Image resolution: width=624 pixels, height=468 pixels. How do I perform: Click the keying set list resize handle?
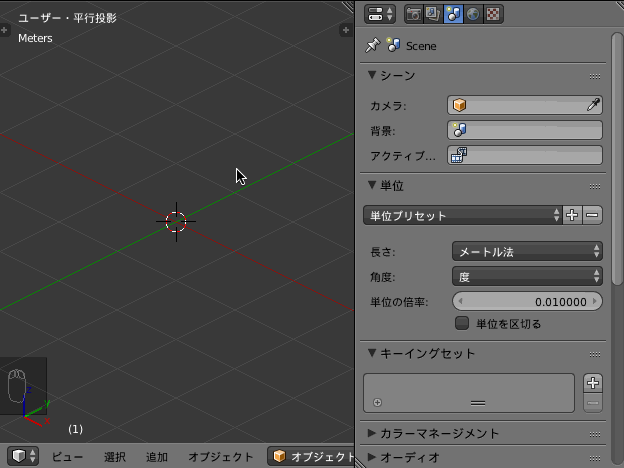pyautogui.click(x=478, y=403)
